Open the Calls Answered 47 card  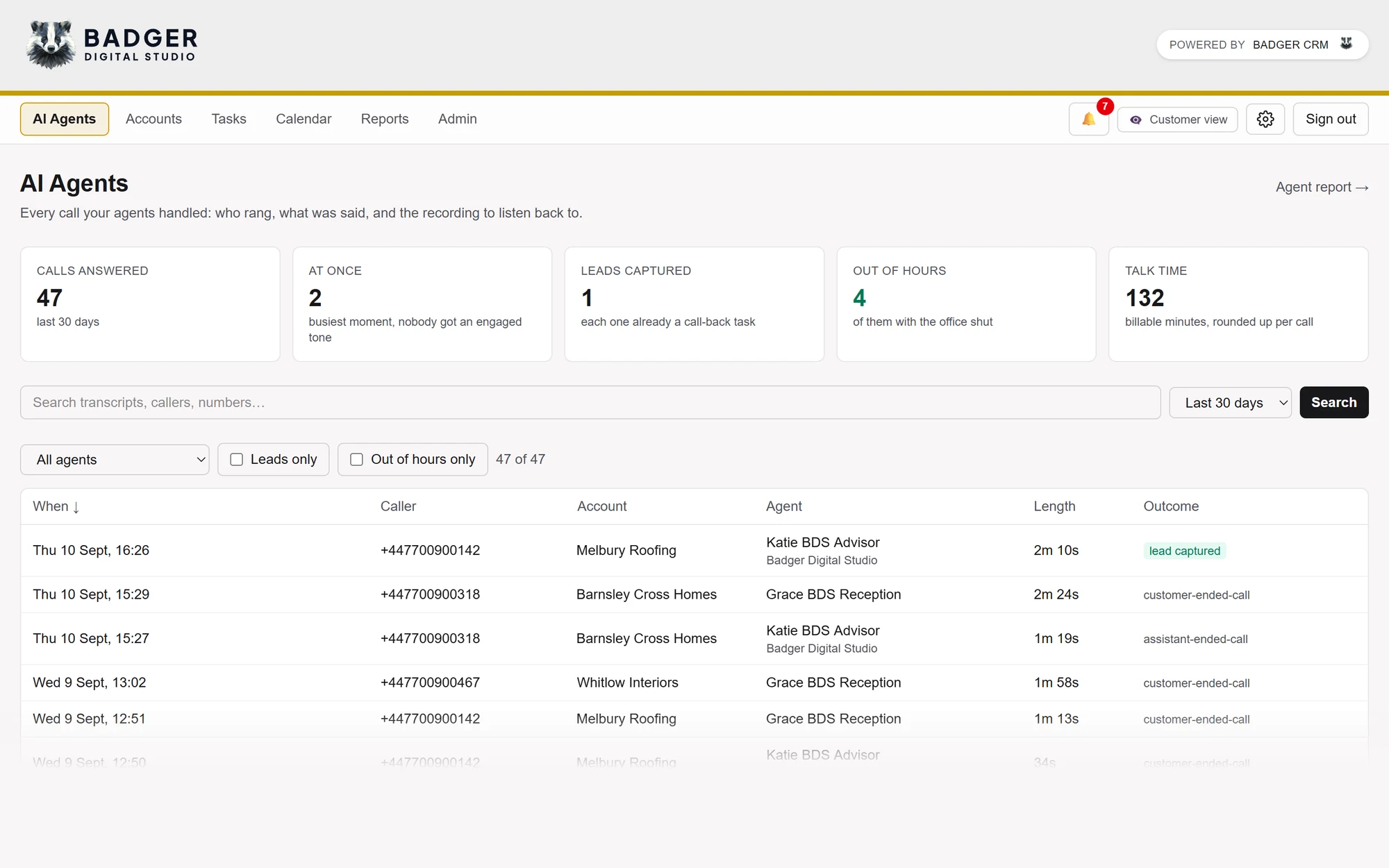click(x=150, y=304)
